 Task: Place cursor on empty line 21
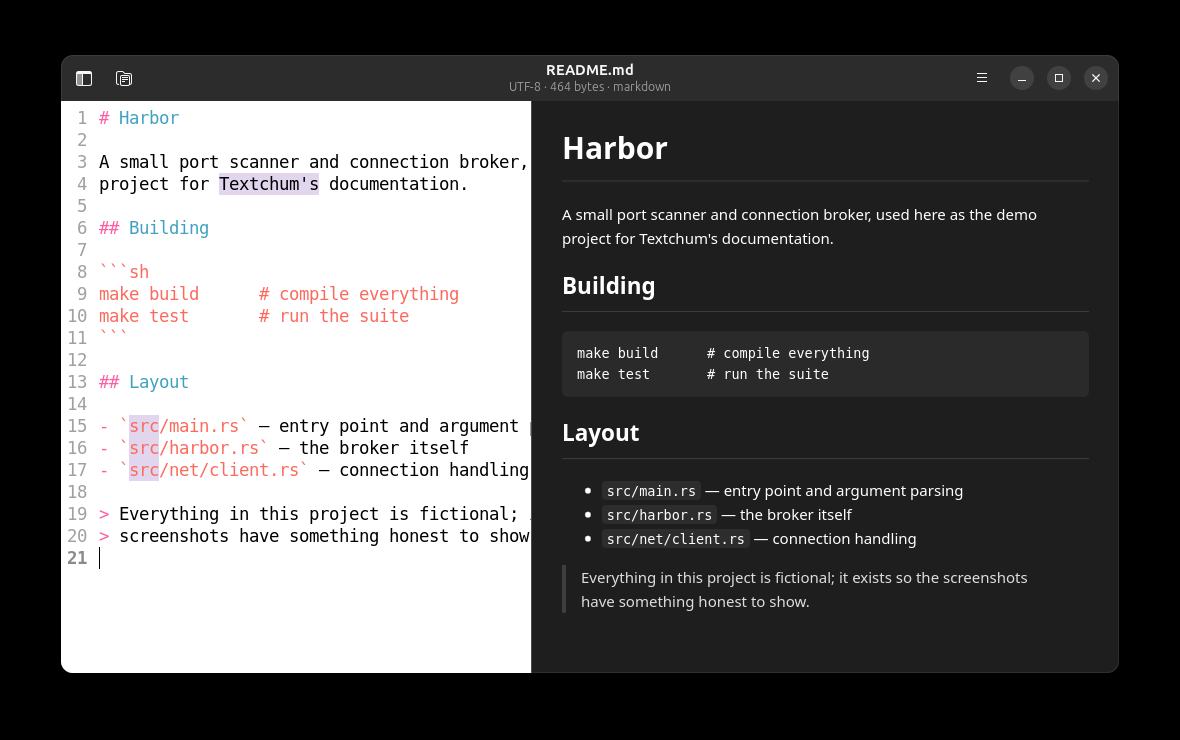[314, 558]
